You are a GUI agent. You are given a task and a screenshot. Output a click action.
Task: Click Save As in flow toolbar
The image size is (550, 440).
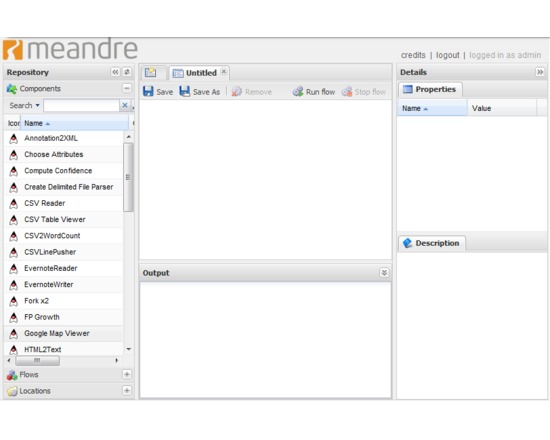200,92
